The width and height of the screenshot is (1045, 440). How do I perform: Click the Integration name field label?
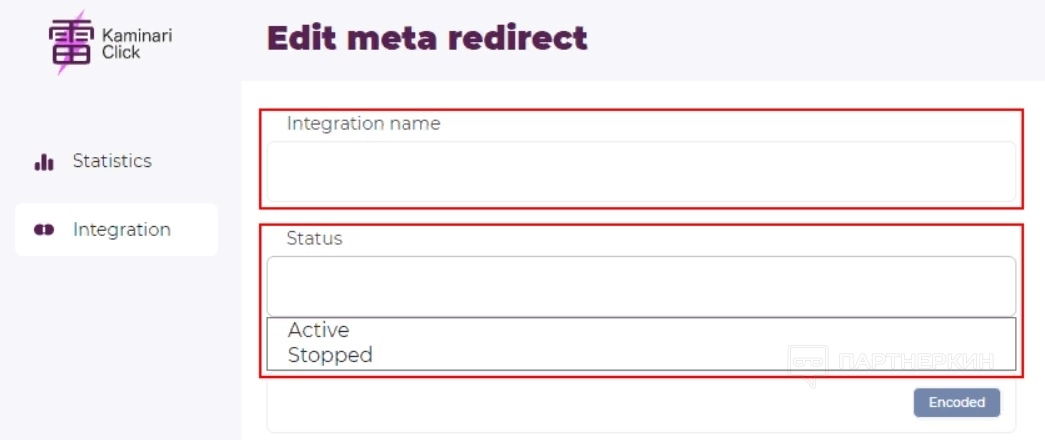tap(363, 124)
